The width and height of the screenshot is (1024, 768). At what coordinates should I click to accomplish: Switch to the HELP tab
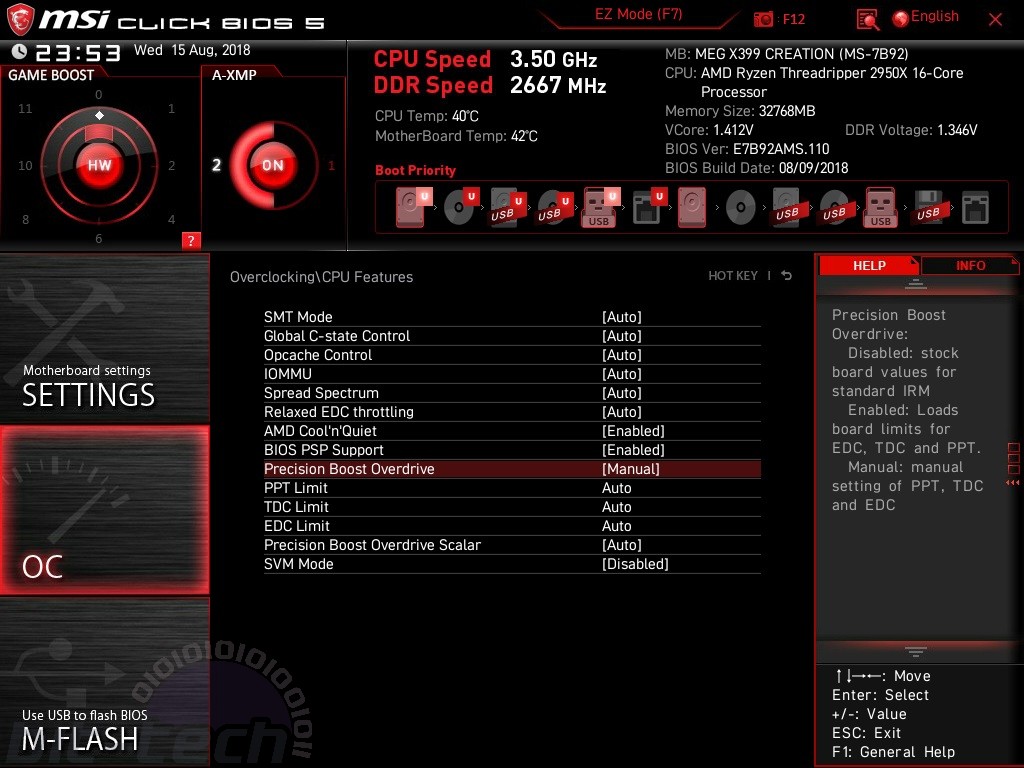pos(869,265)
